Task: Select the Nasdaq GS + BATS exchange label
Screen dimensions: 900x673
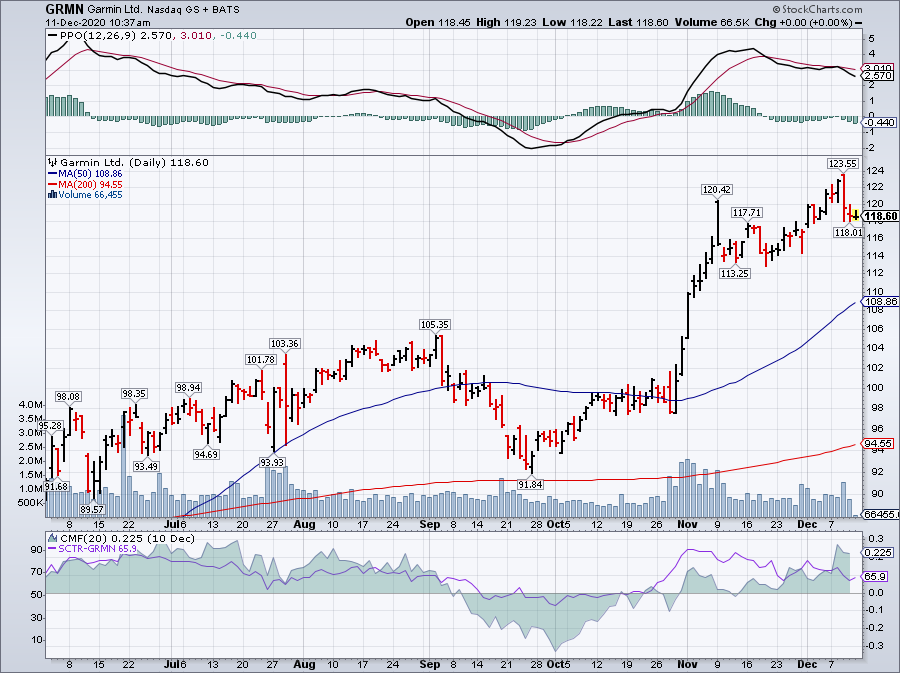Action: 193,10
